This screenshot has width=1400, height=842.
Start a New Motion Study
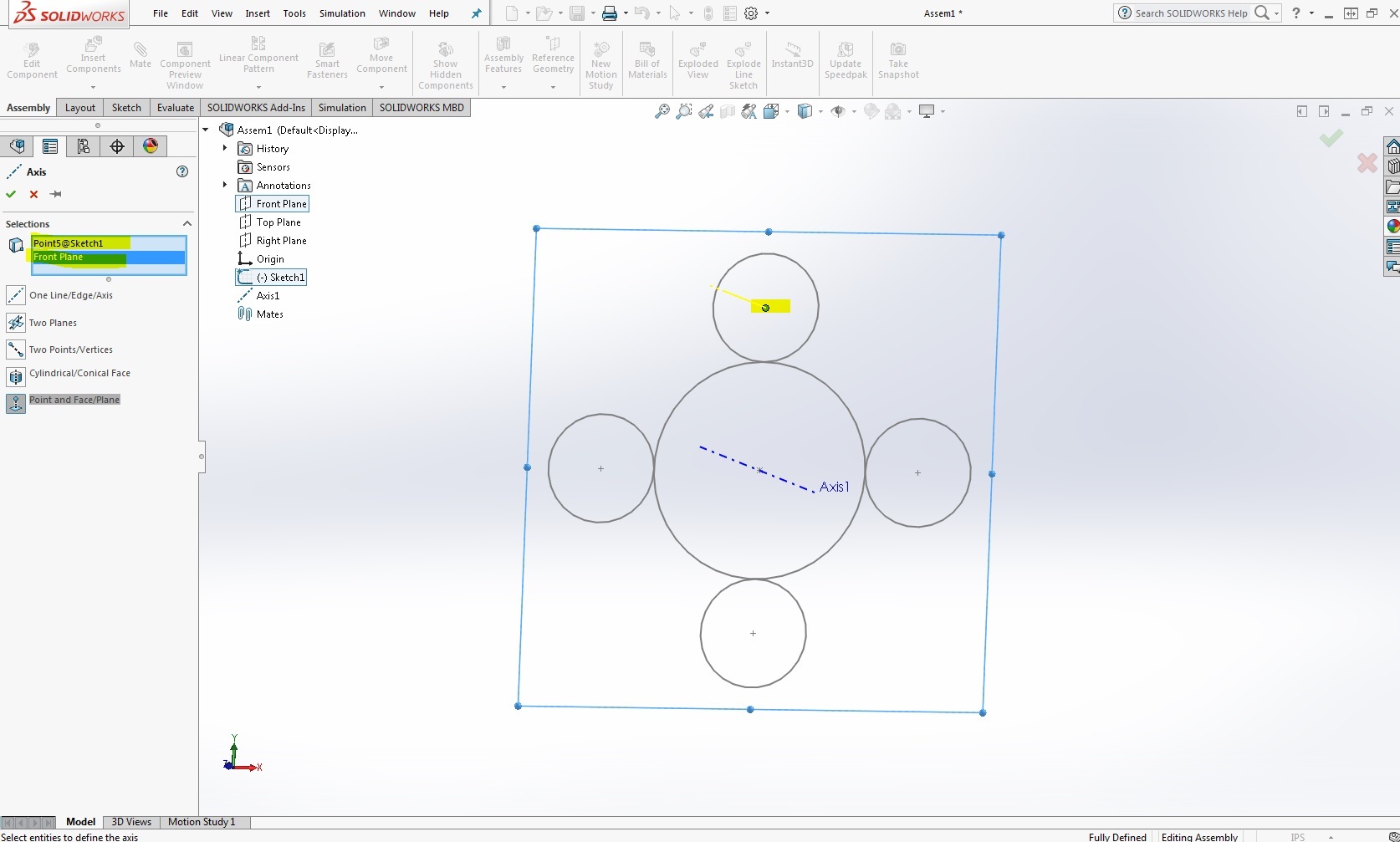[x=600, y=65]
